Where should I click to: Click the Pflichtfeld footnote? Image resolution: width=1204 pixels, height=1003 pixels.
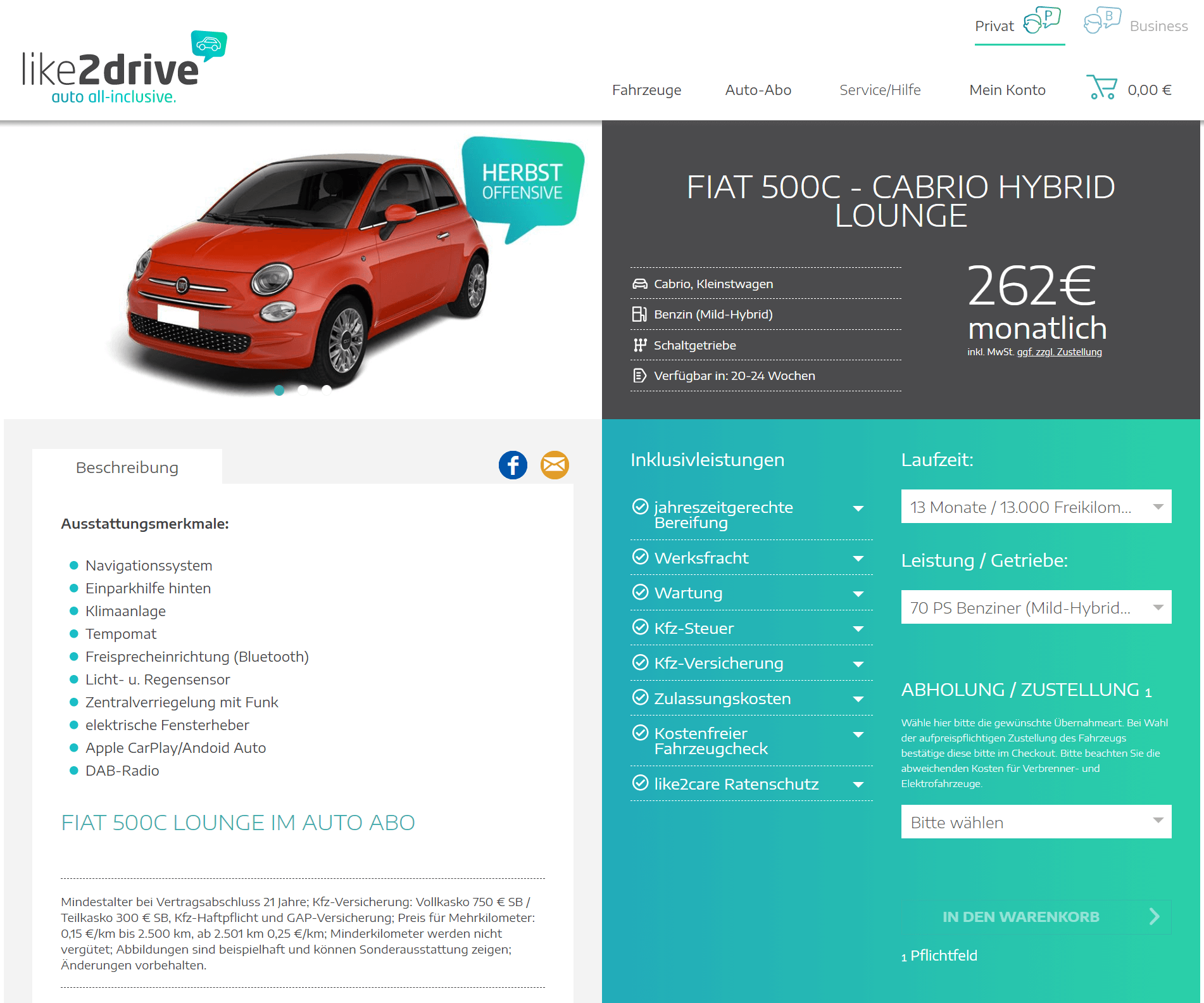point(939,956)
